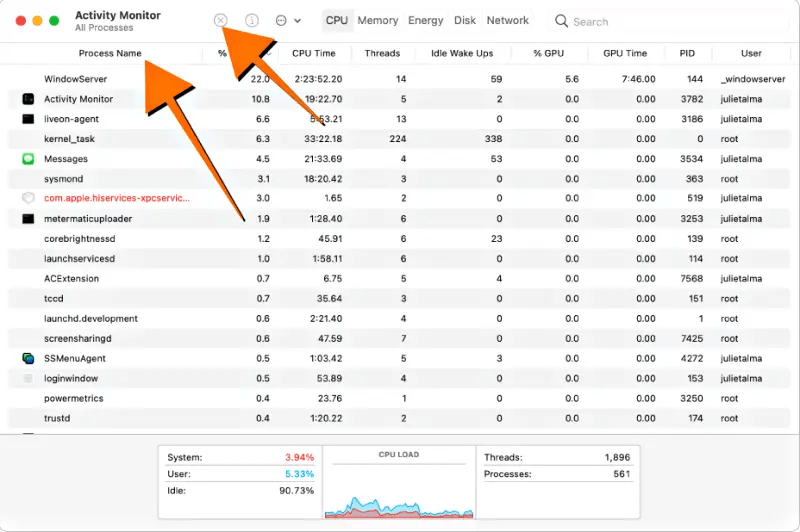The image size is (800, 532).
Task: Click the liveon-agent process icon
Action: pyautogui.click(x=28, y=119)
